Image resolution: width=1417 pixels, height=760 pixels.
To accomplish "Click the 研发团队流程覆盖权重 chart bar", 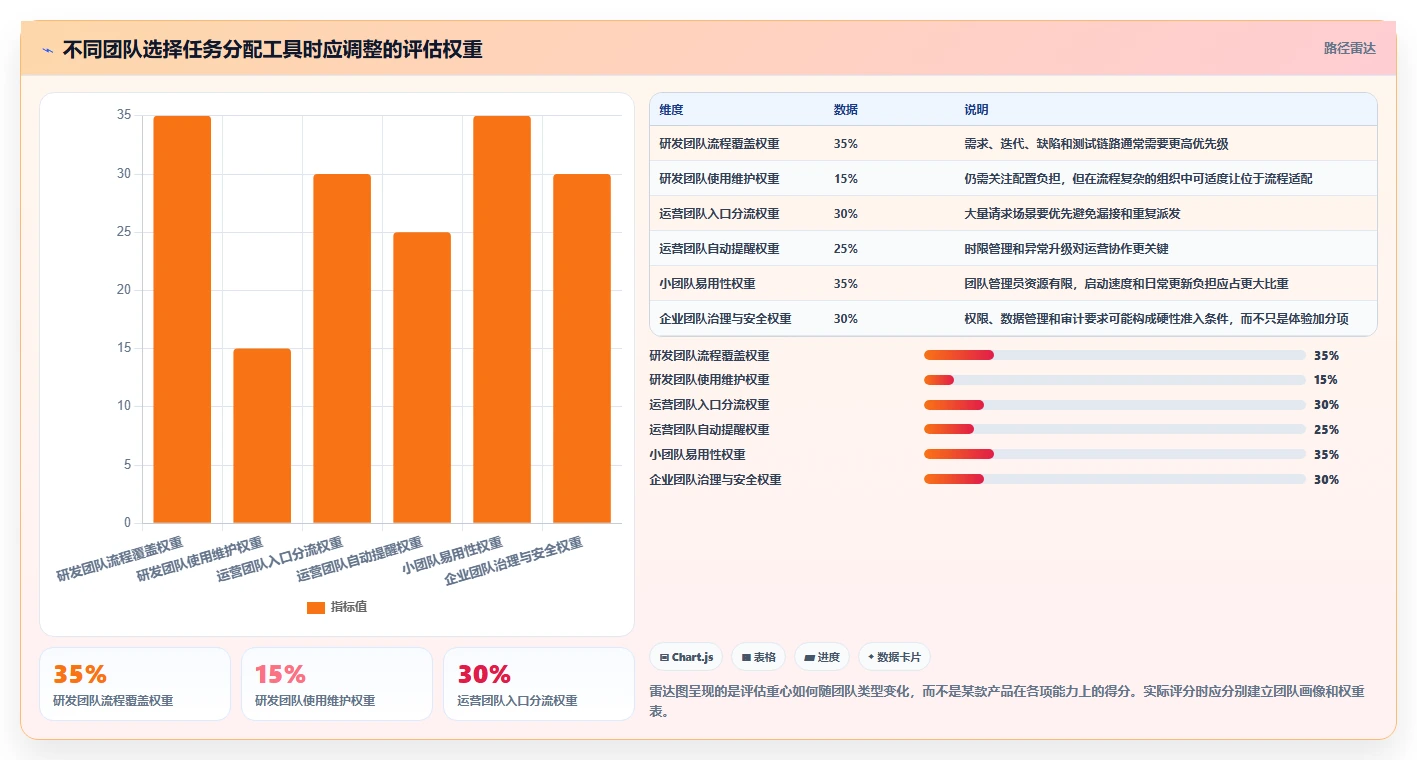I will 182,319.
